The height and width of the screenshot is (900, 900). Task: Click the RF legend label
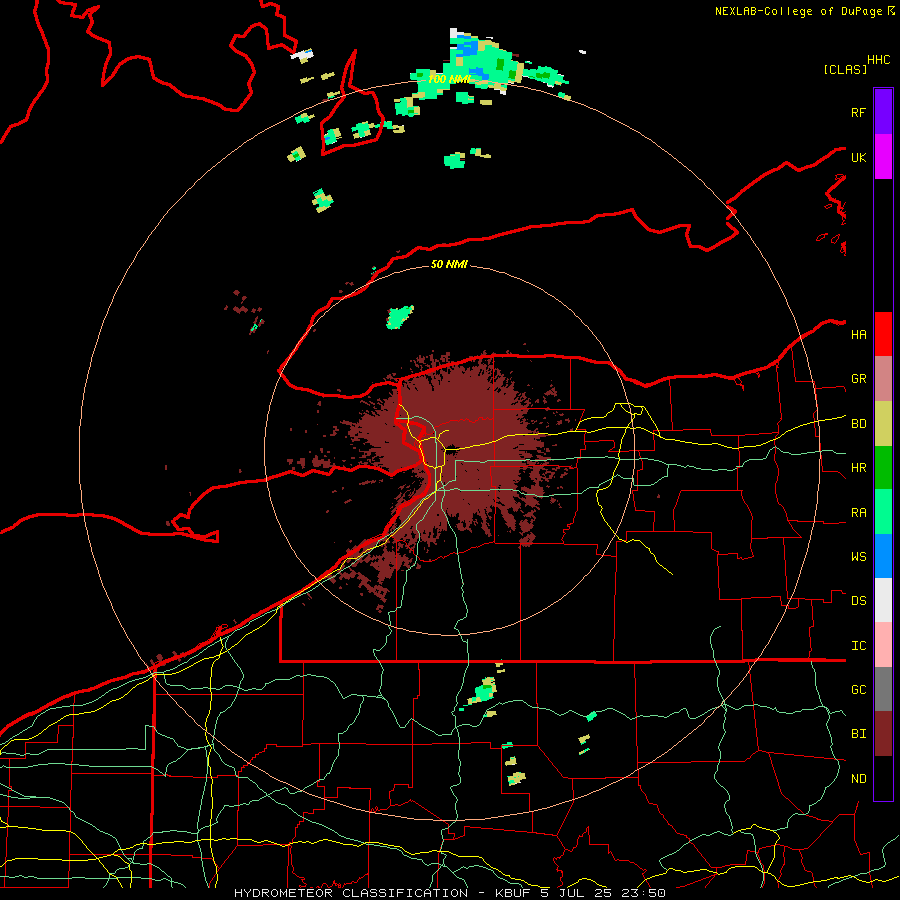pos(858,112)
